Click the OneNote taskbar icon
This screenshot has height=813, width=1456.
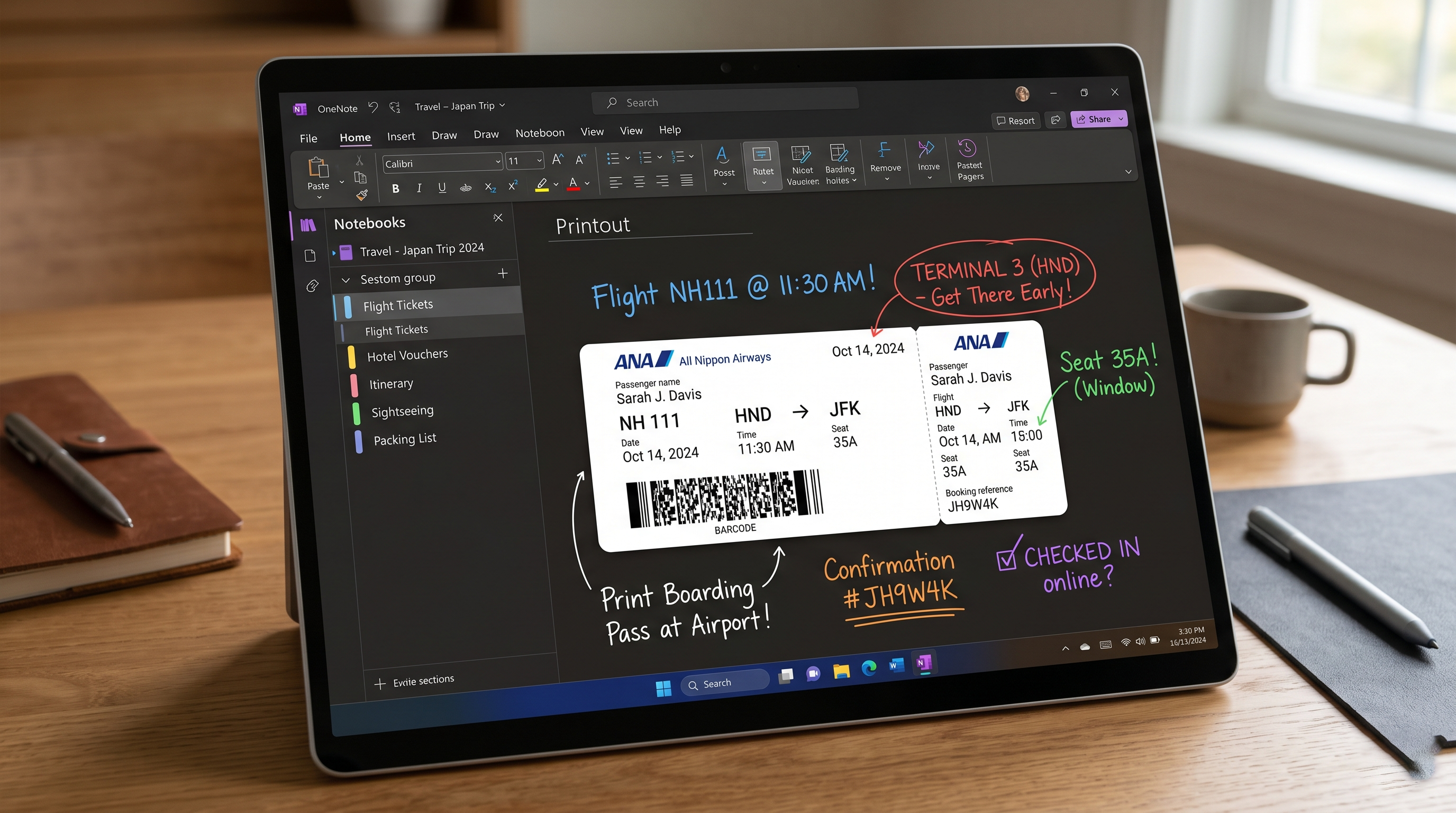pos(924,662)
